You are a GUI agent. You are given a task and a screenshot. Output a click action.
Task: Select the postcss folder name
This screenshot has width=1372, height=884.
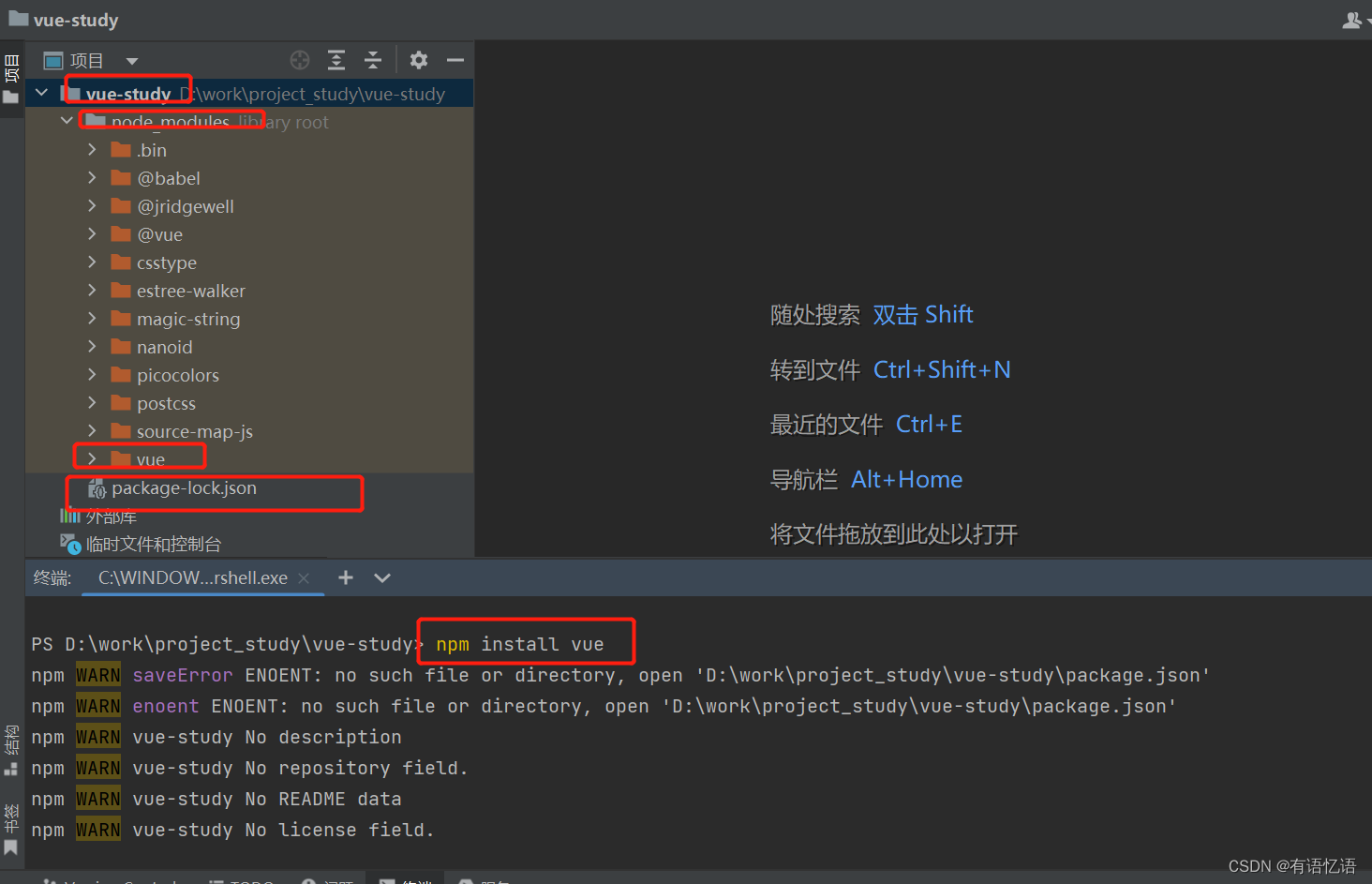167,403
